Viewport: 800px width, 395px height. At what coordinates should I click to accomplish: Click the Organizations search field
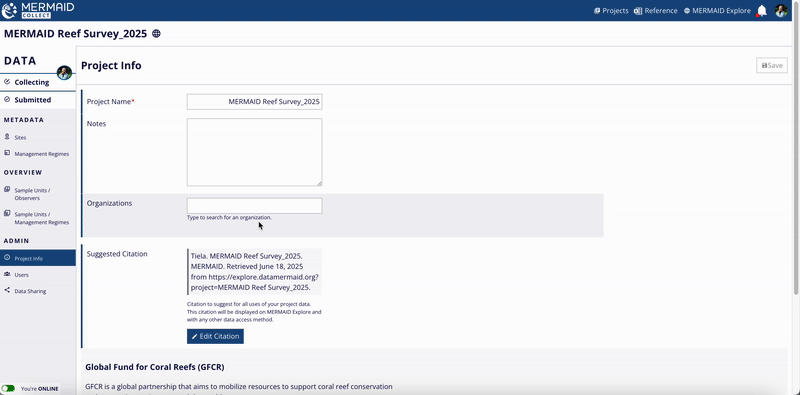254,206
